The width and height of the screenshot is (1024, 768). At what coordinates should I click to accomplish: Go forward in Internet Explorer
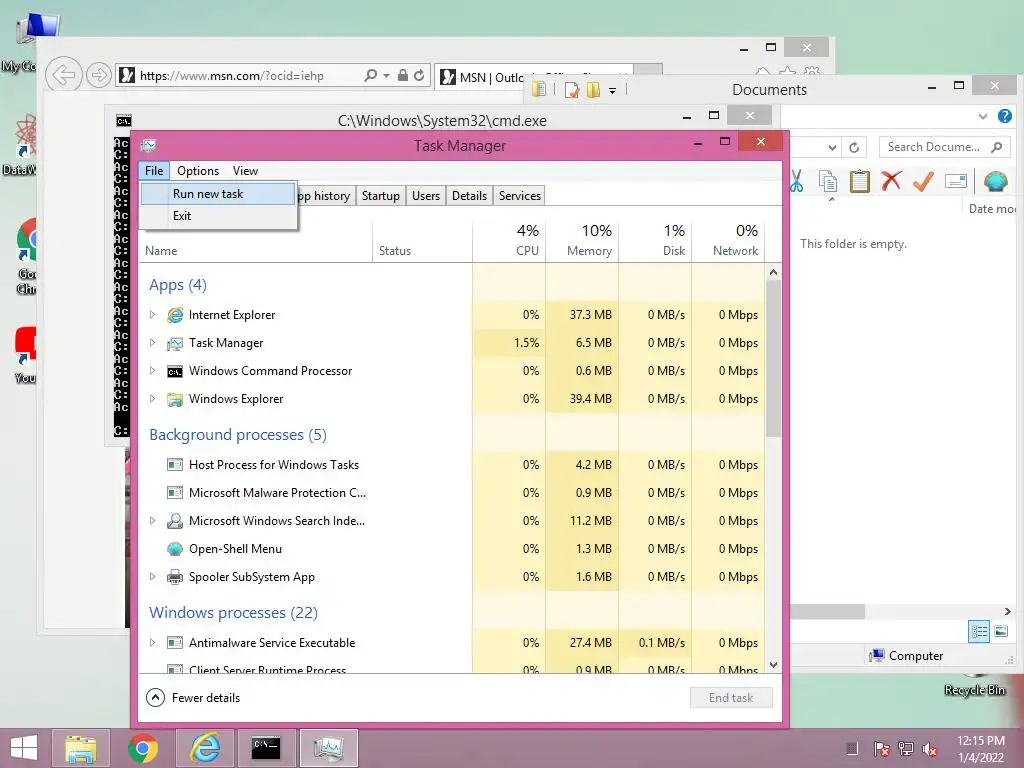pos(98,76)
